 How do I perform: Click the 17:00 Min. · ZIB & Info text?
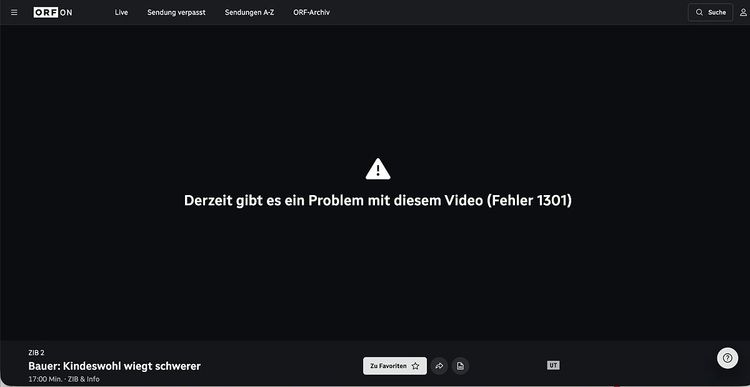tap(64, 379)
